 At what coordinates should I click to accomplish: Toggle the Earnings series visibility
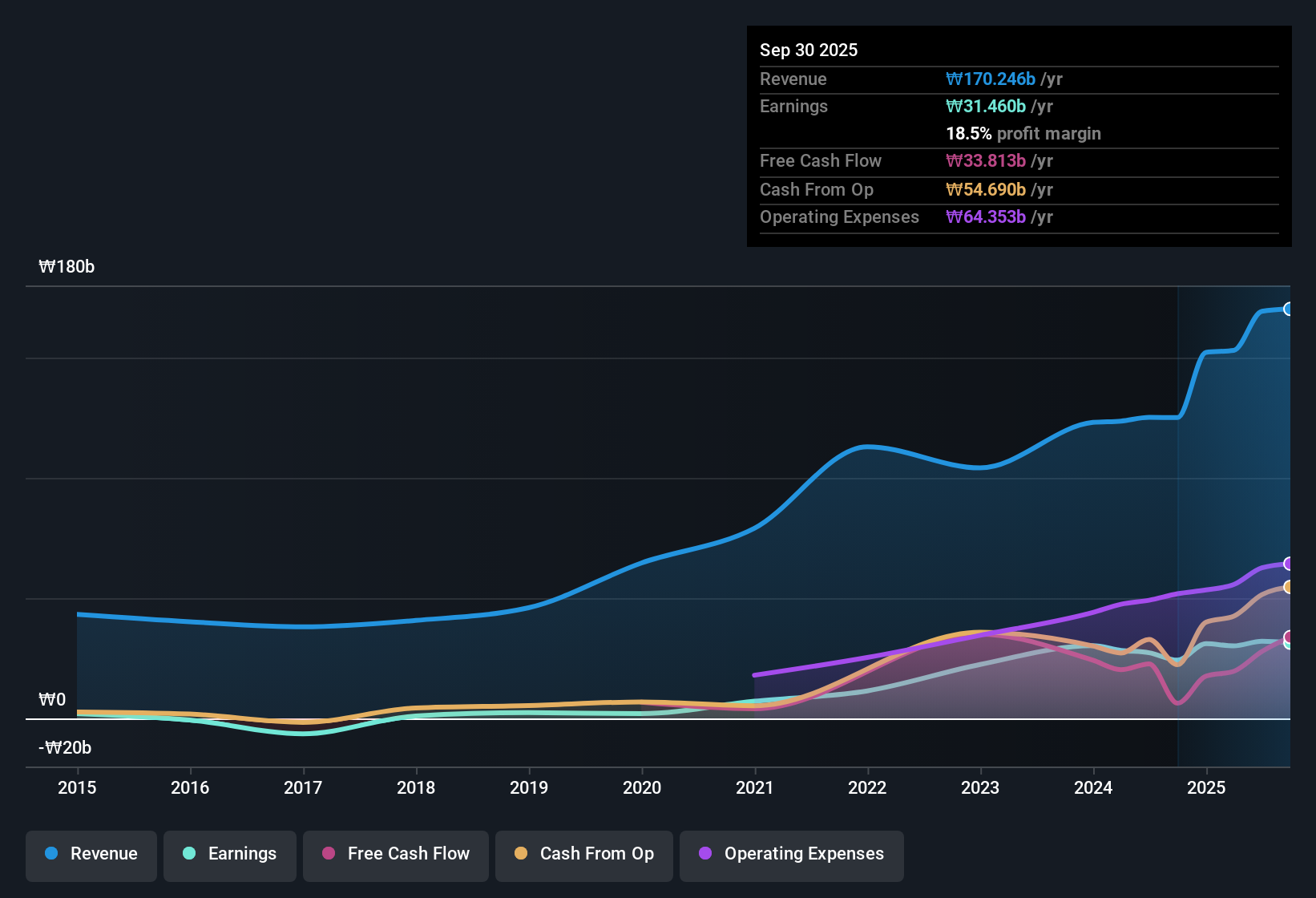(230, 854)
